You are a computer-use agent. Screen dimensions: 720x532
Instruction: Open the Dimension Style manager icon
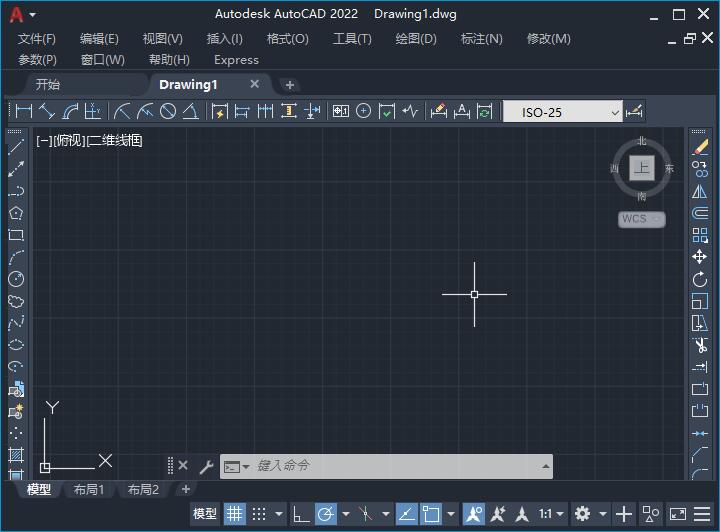(634, 112)
